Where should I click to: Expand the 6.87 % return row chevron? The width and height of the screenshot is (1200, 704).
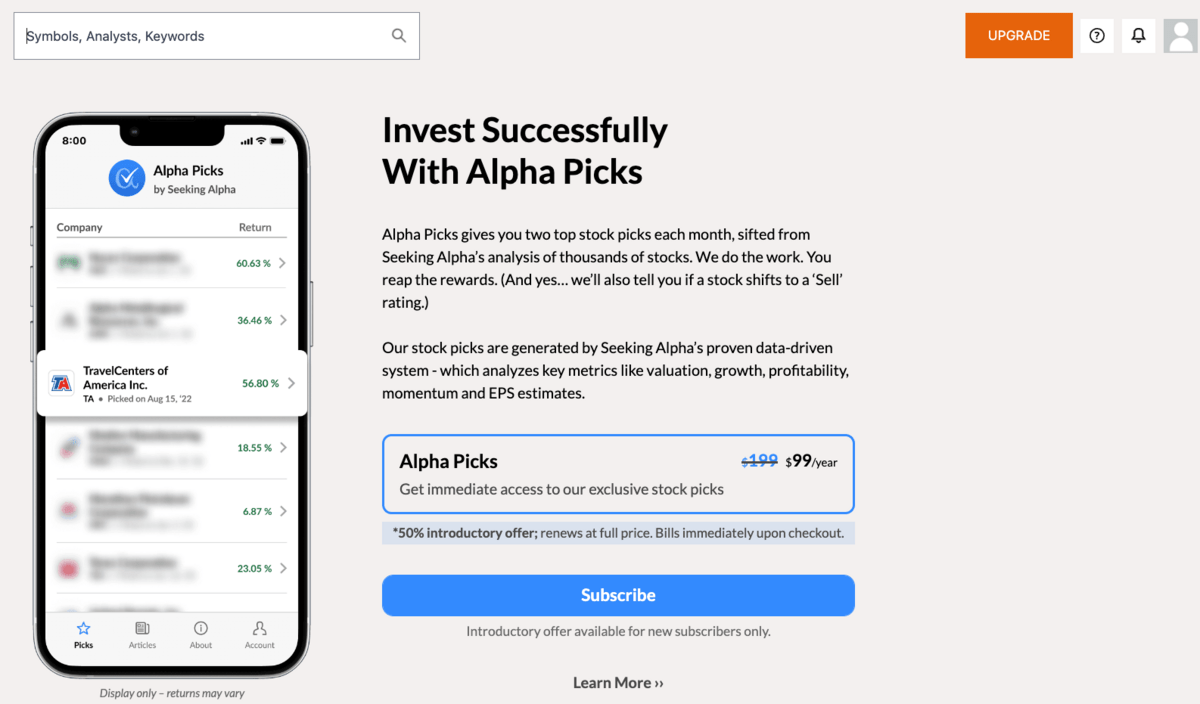[283, 511]
